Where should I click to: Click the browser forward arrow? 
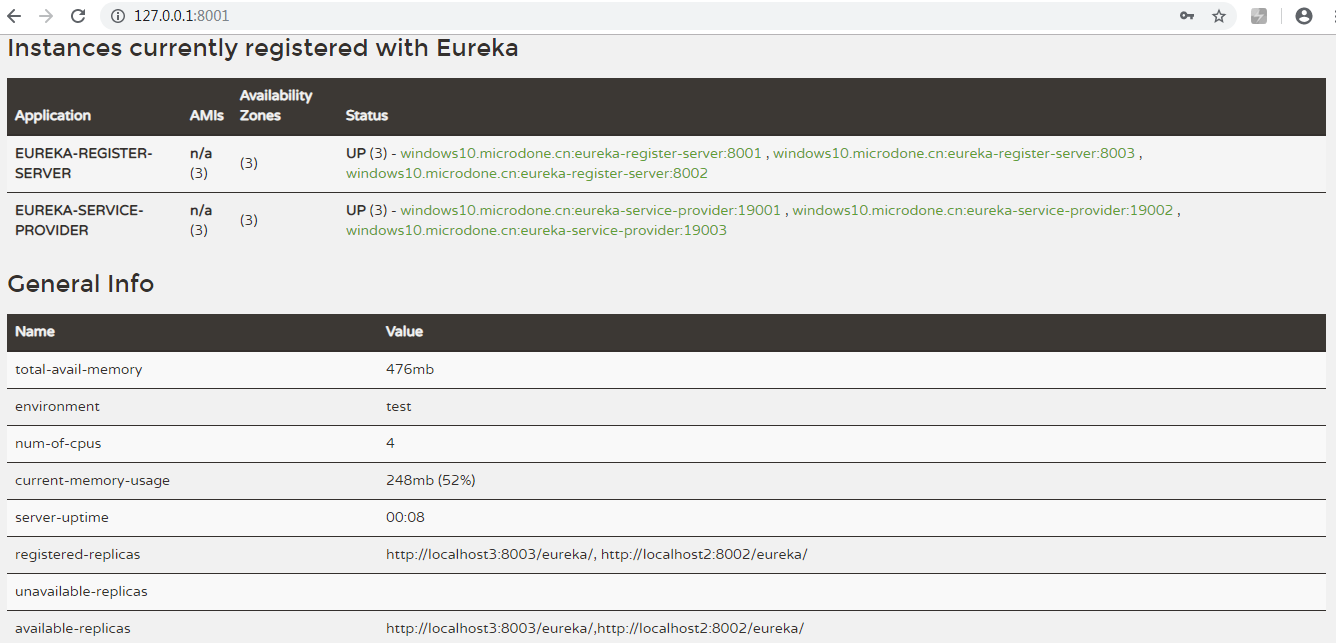pos(46,16)
